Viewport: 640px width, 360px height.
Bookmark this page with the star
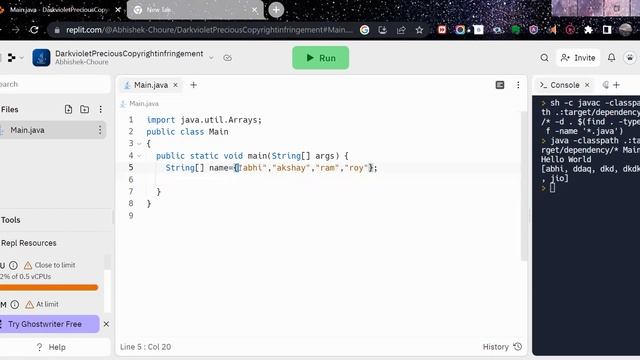[x=419, y=30]
